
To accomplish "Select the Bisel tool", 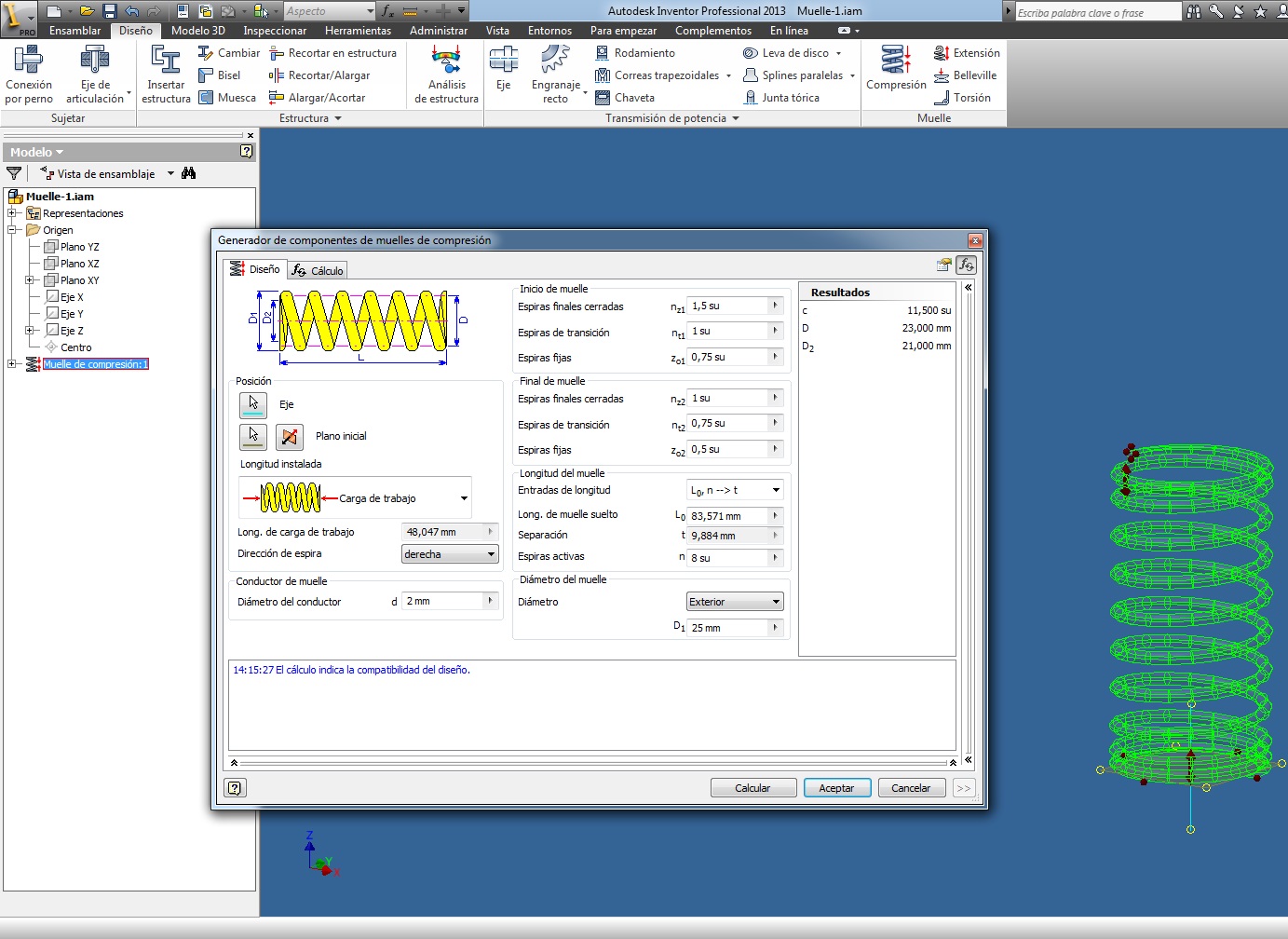I will pos(220,75).
